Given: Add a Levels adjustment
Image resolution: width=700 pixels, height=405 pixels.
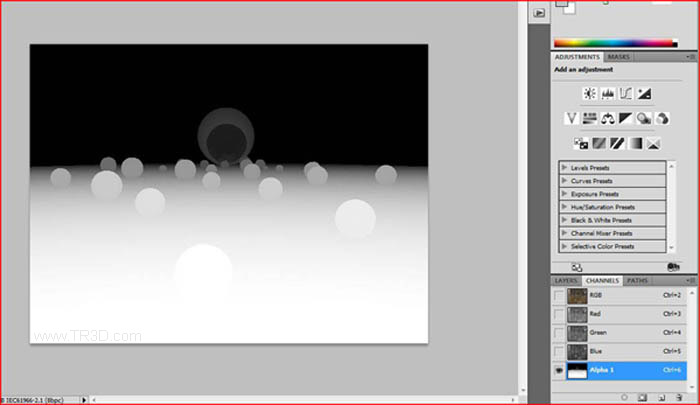Looking at the screenshot, I should click(608, 94).
